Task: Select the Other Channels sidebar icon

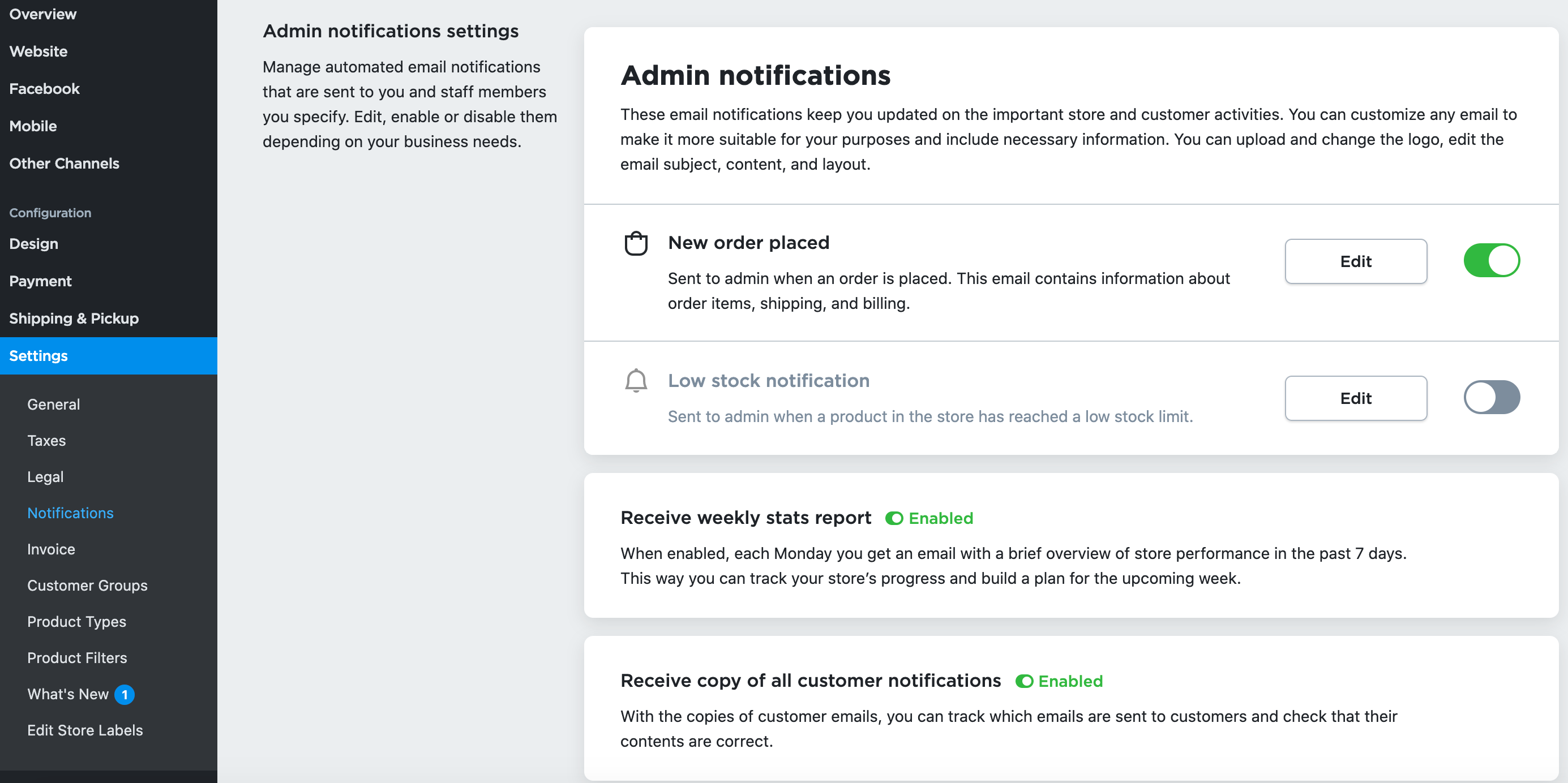Action: point(63,162)
